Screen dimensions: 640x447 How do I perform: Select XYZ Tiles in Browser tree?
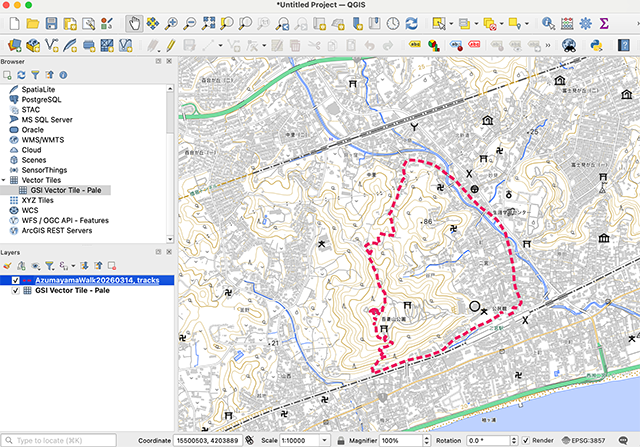(x=37, y=200)
